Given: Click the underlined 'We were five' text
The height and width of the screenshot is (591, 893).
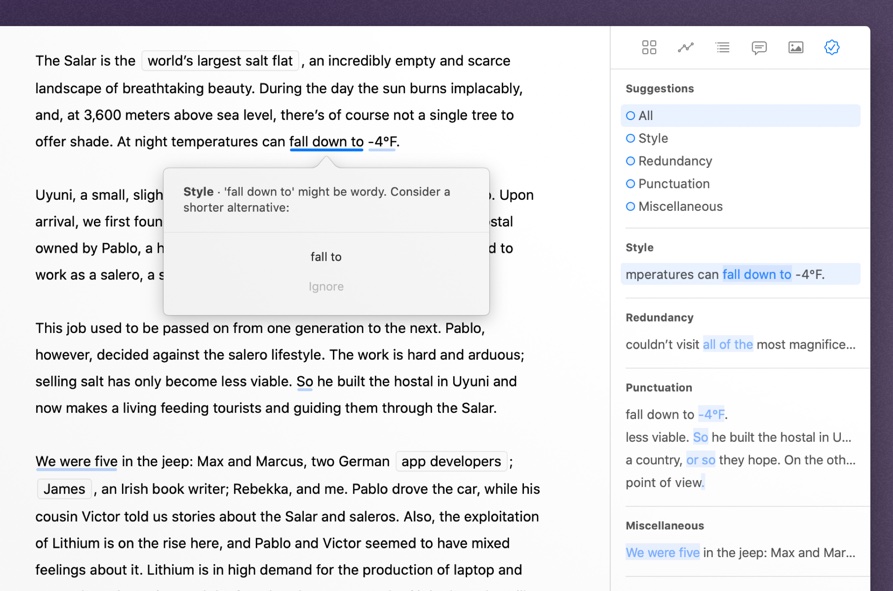Looking at the screenshot, I should [77, 462].
